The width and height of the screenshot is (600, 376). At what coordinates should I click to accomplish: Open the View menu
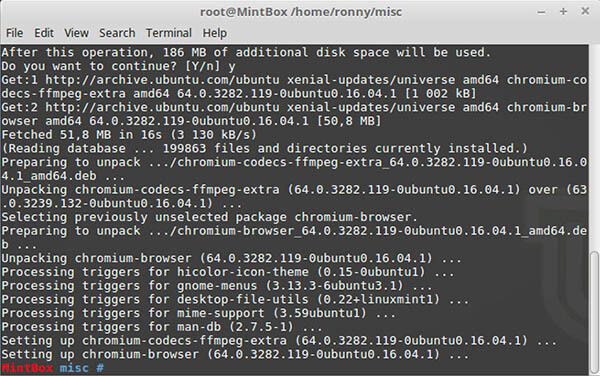(76, 33)
